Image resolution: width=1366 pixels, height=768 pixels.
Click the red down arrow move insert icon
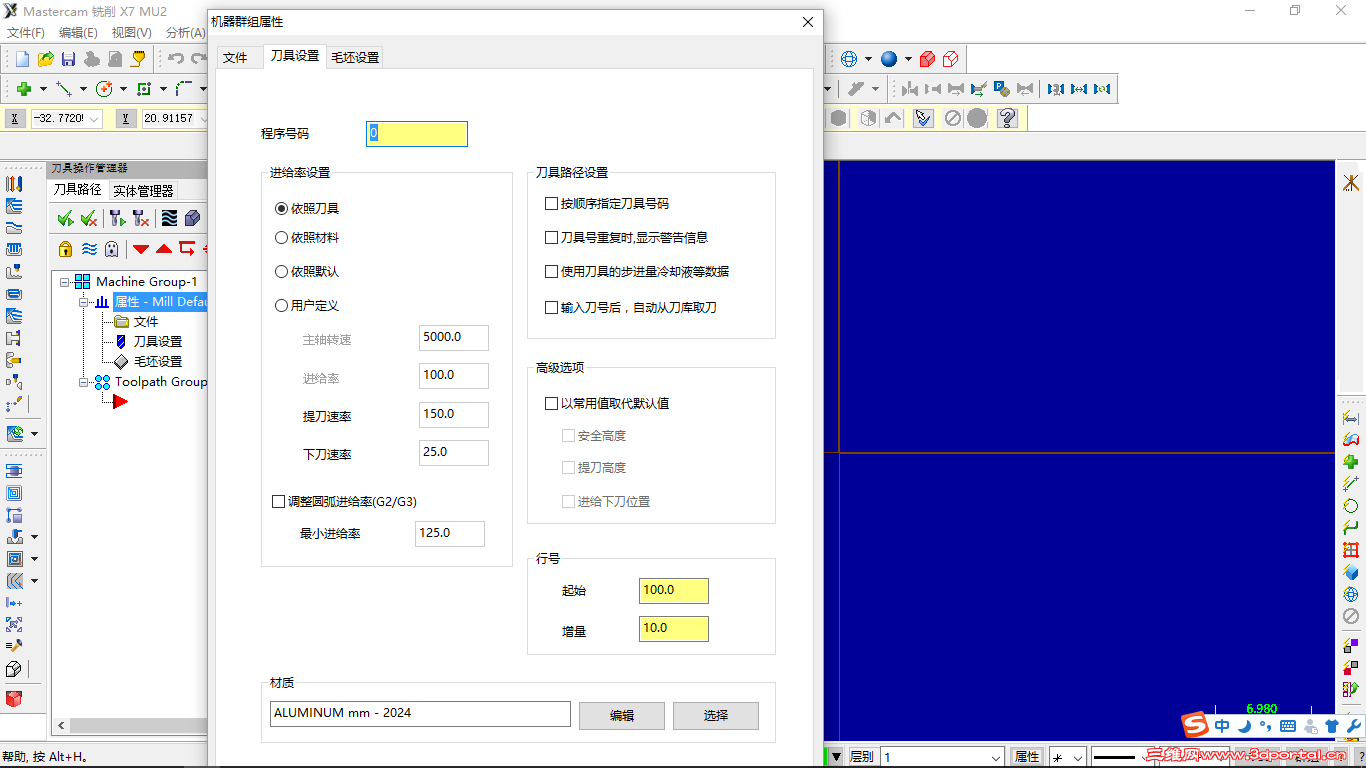(x=141, y=249)
